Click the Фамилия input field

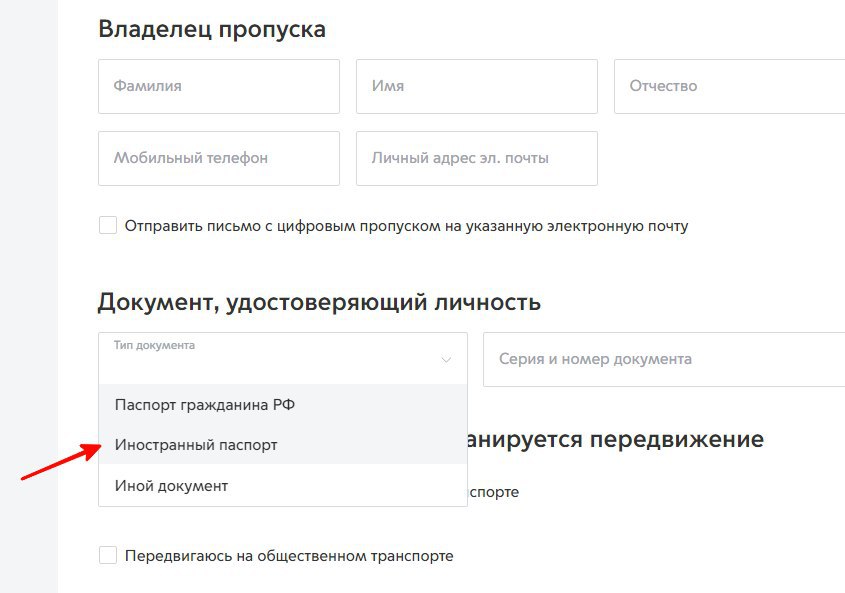pos(219,86)
